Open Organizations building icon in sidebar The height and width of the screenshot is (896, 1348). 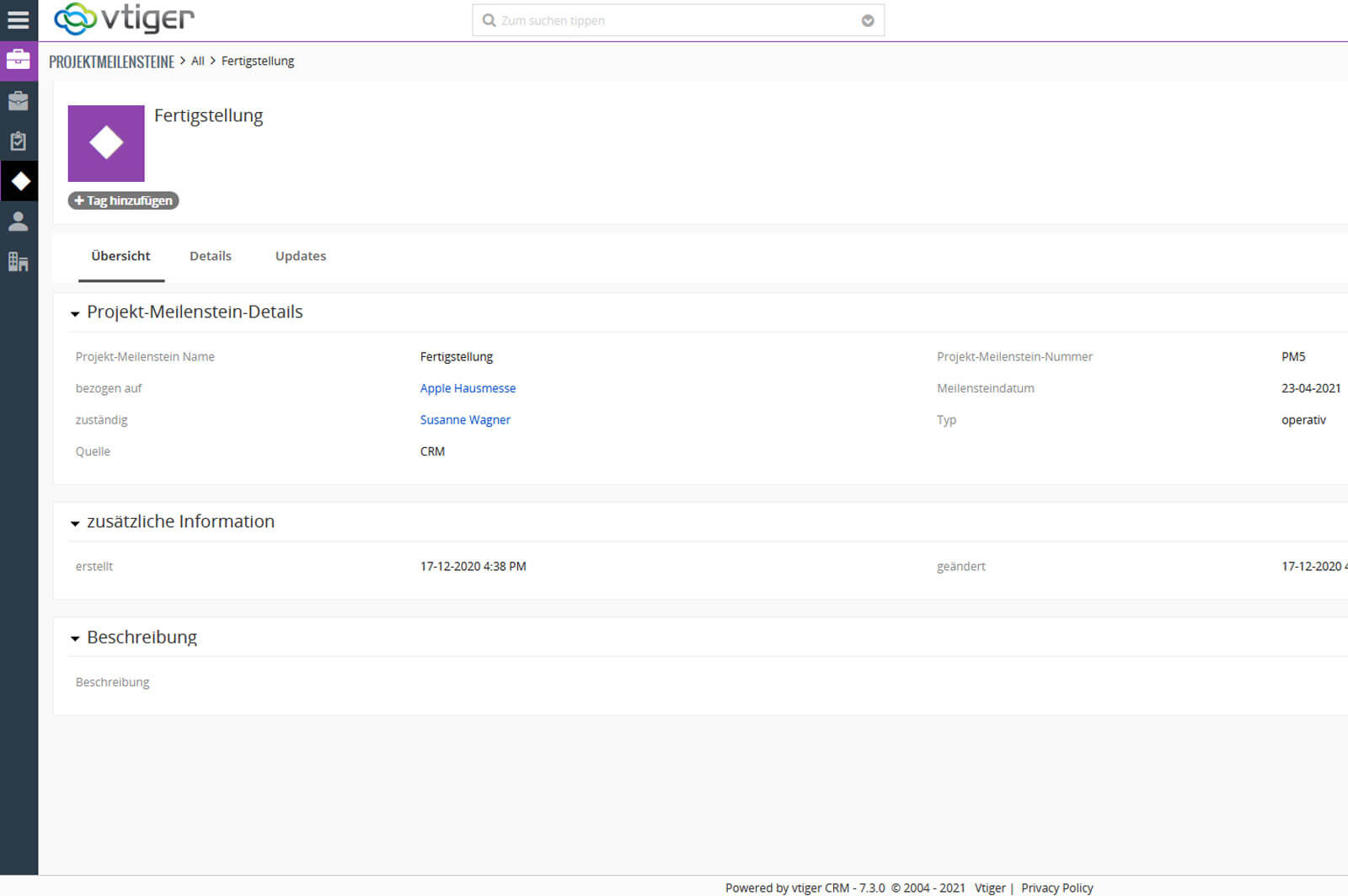click(19, 262)
